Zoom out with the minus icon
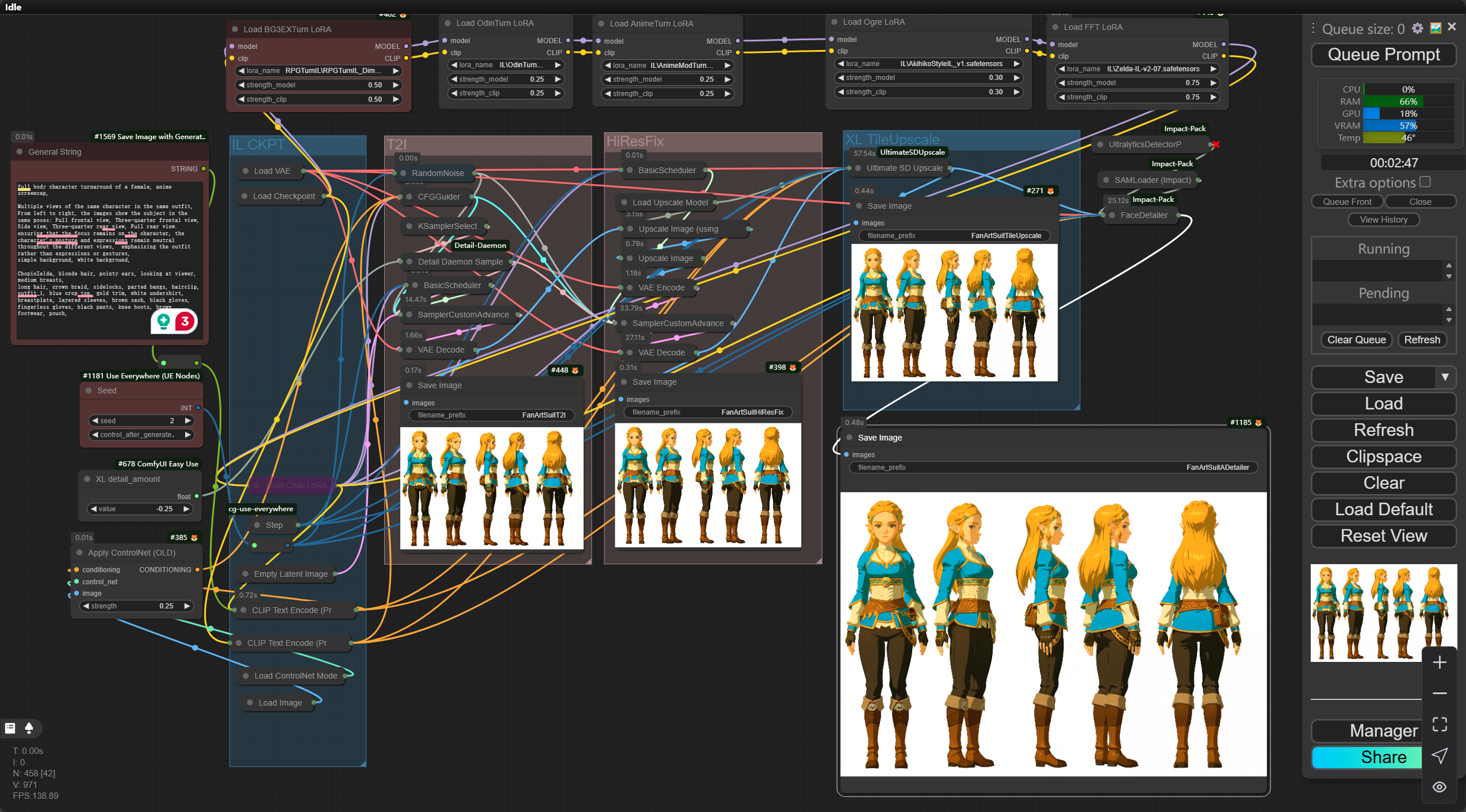1466x812 pixels. (1440, 694)
